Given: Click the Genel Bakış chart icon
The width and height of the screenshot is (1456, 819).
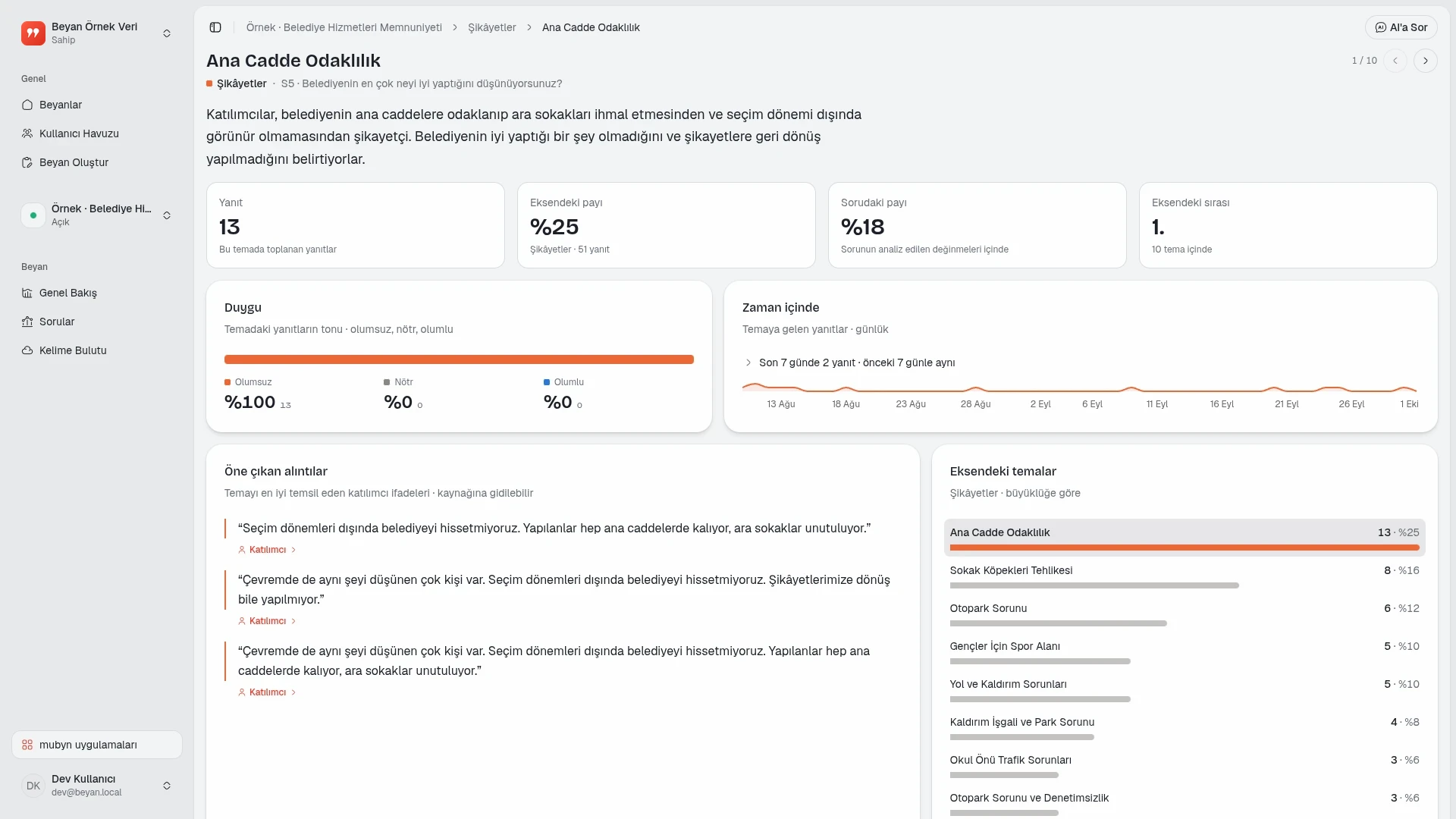Looking at the screenshot, I should (27, 293).
